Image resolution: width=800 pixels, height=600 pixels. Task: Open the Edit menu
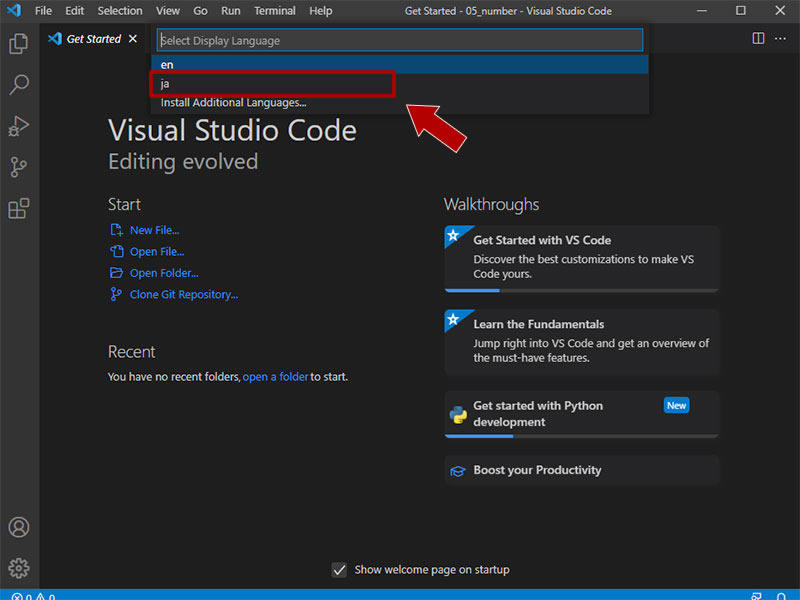[74, 11]
